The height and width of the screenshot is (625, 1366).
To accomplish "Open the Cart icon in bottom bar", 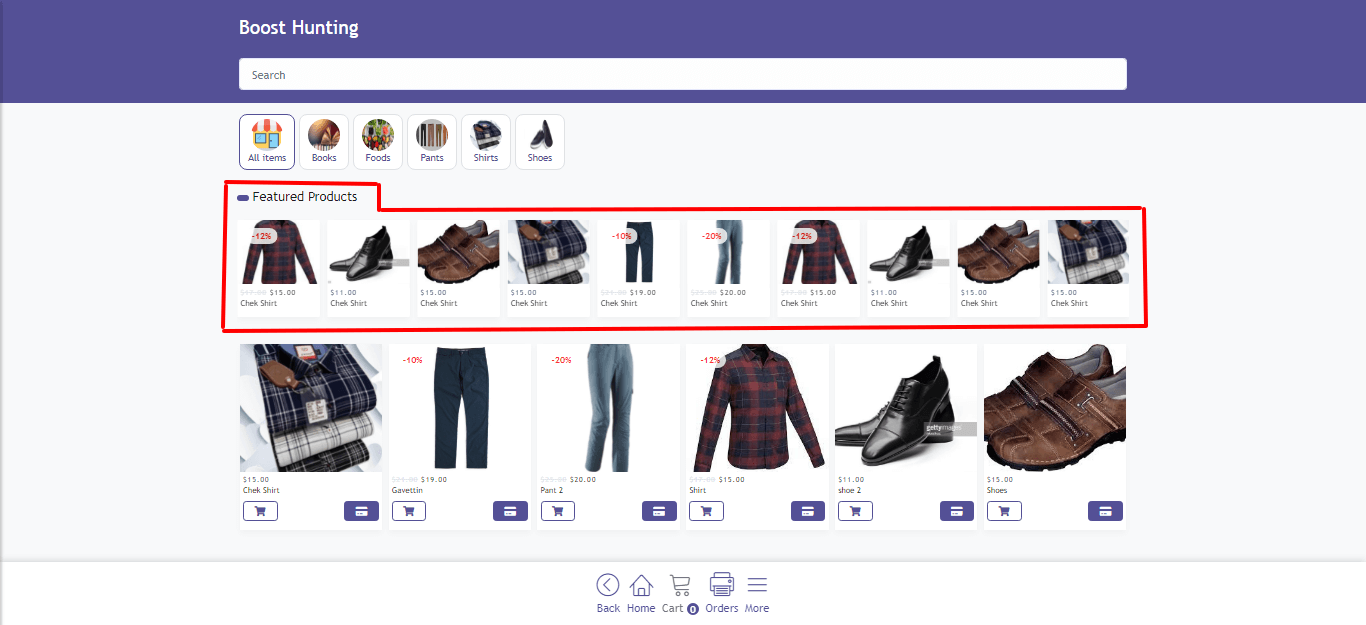I will point(680,586).
